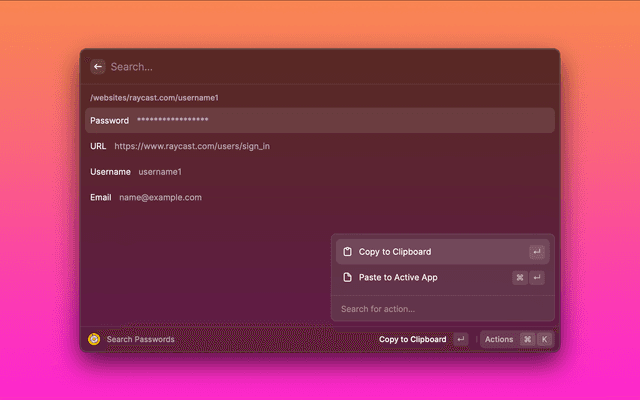The image size is (640, 400).
Task: Focus the Search for action field
Action: 442,309
